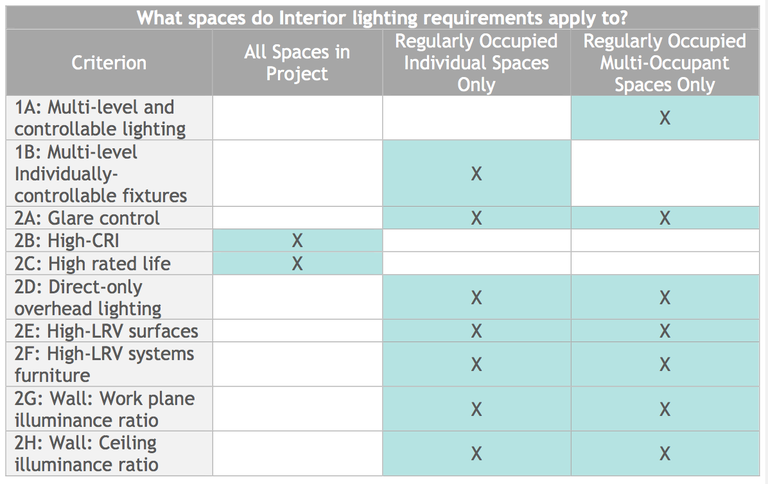Select the X in the 2C High rated life row
This screenshot has height=484, width=768.
297,264
